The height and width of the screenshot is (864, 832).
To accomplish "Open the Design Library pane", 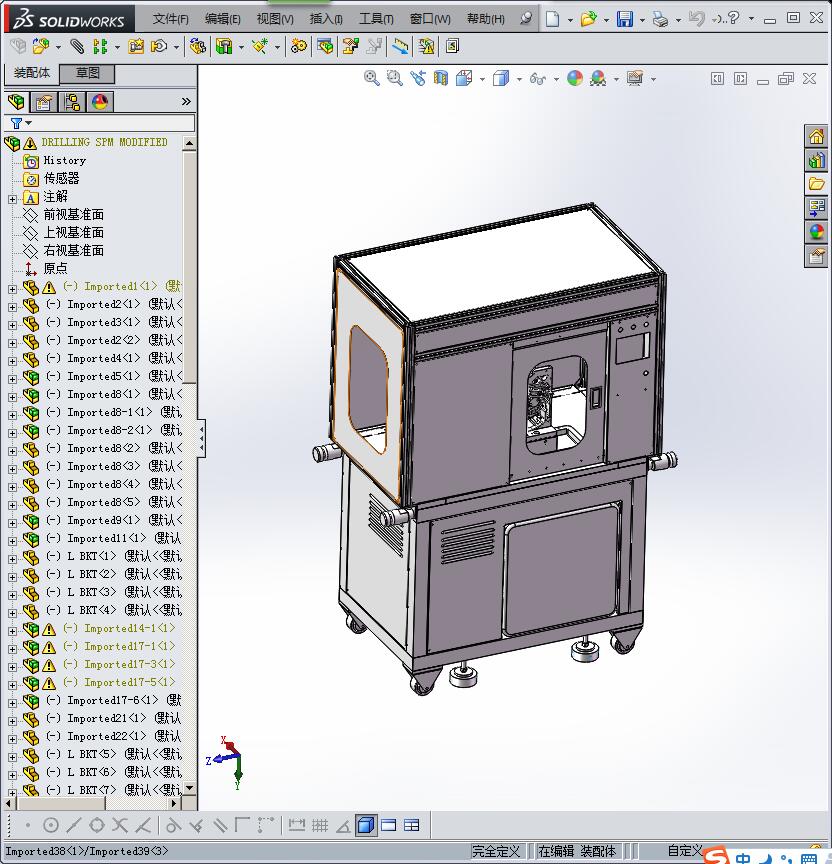I will click(x=817, y=160).
